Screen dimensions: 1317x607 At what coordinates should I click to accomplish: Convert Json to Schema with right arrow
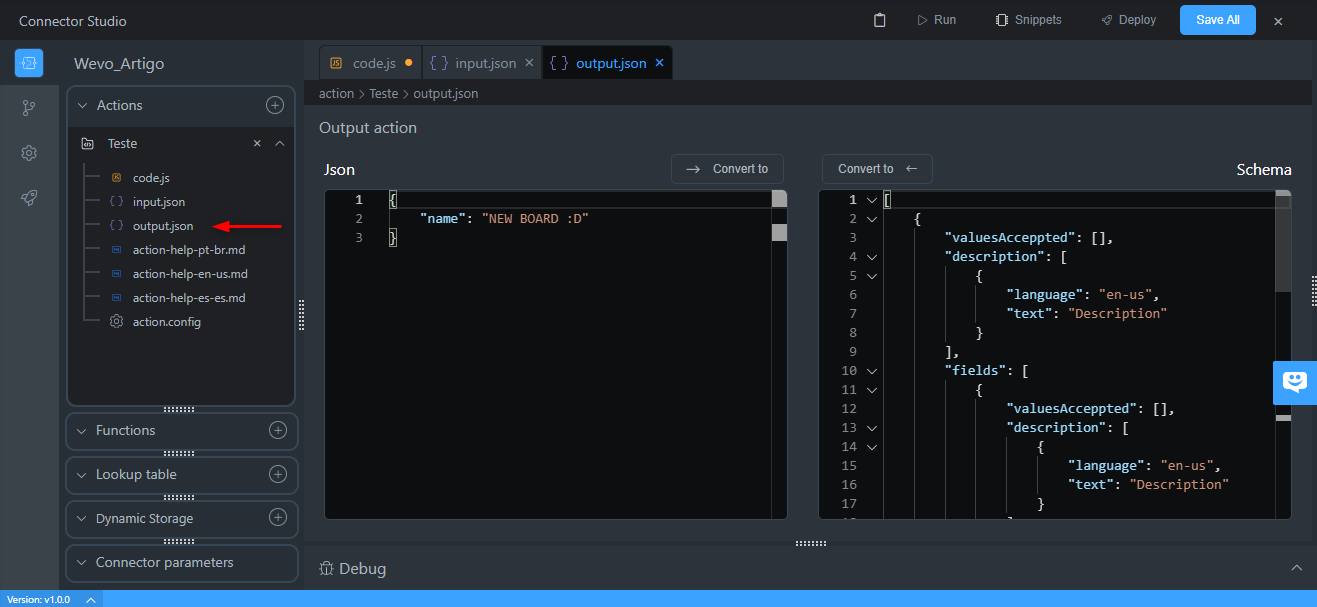pos(727,169)
